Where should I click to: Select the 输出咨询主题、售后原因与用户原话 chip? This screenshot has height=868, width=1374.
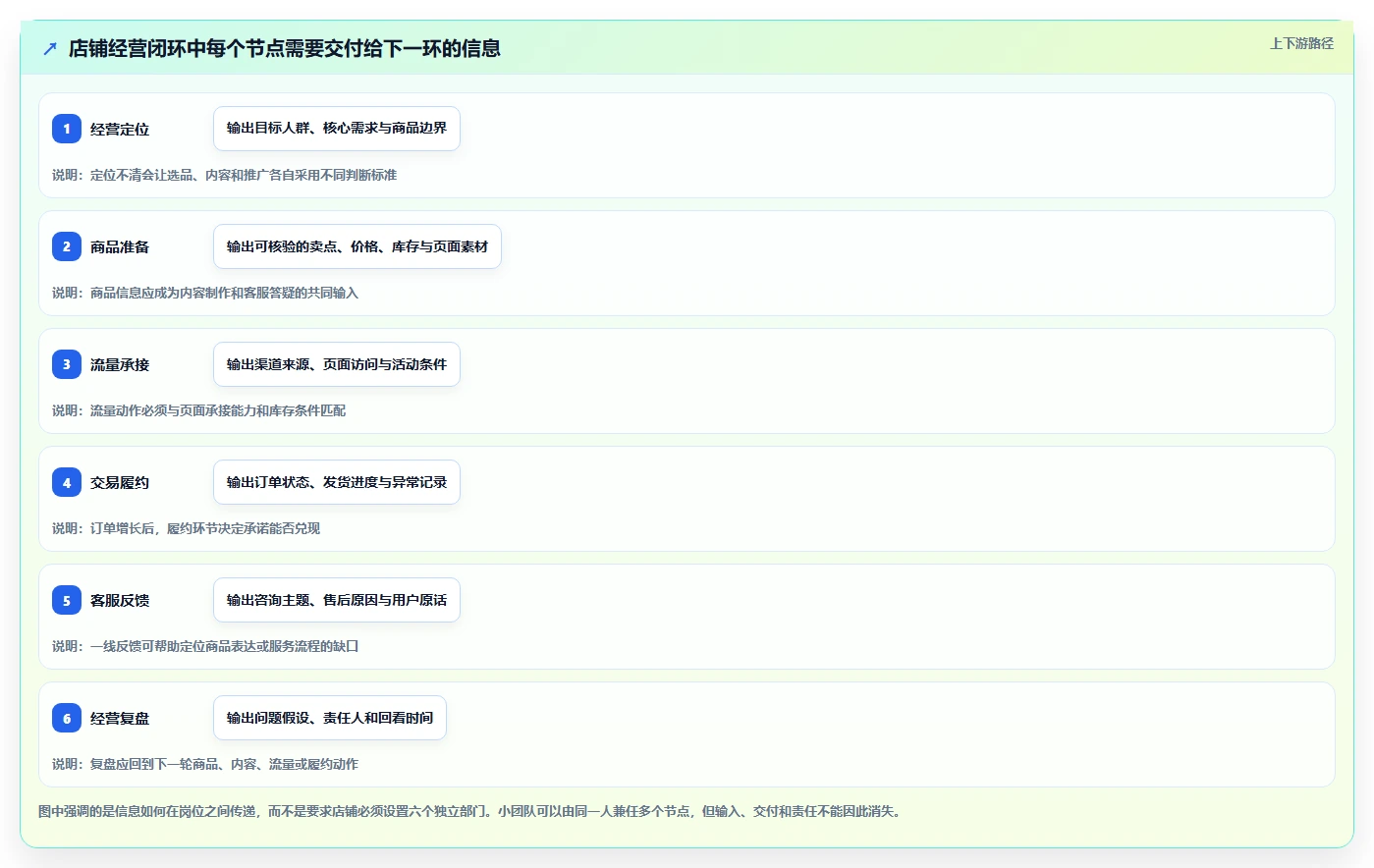coord(337,600)
